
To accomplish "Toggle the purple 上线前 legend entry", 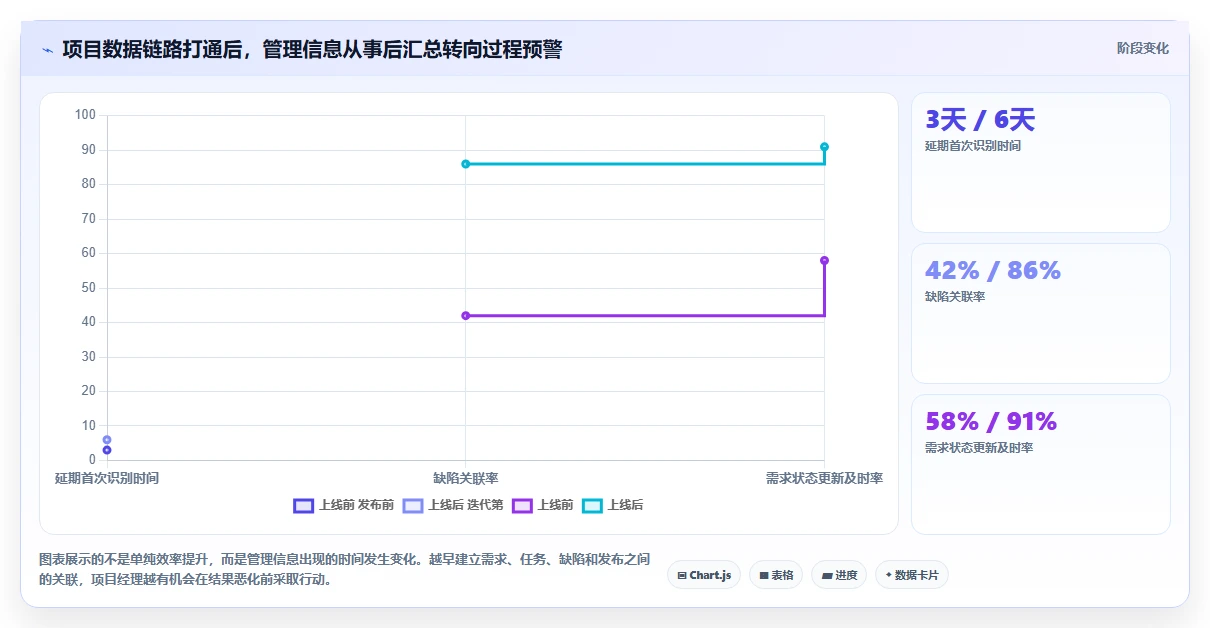I will pos(542,505).
